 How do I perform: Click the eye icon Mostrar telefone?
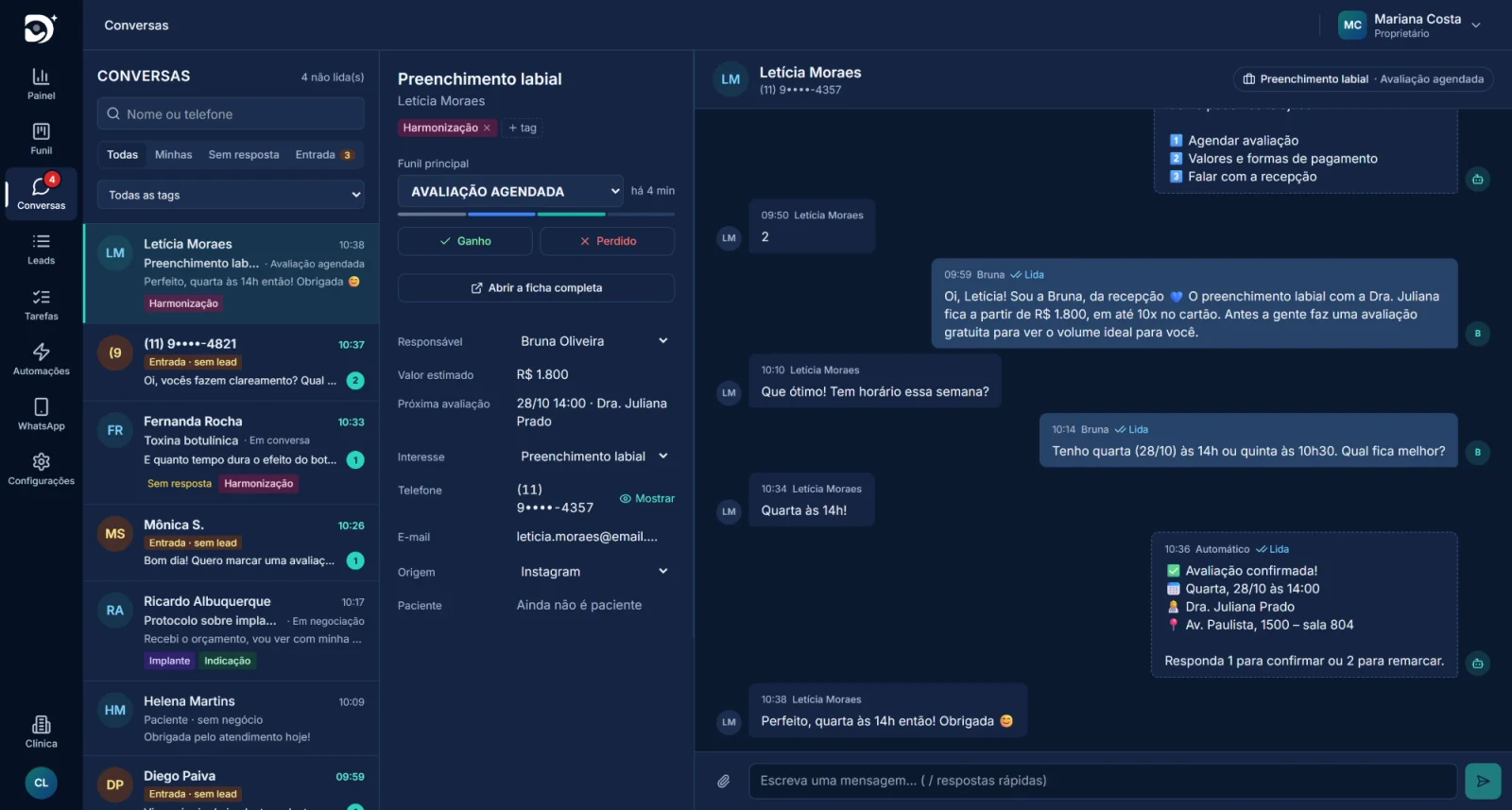click(625, 498)
